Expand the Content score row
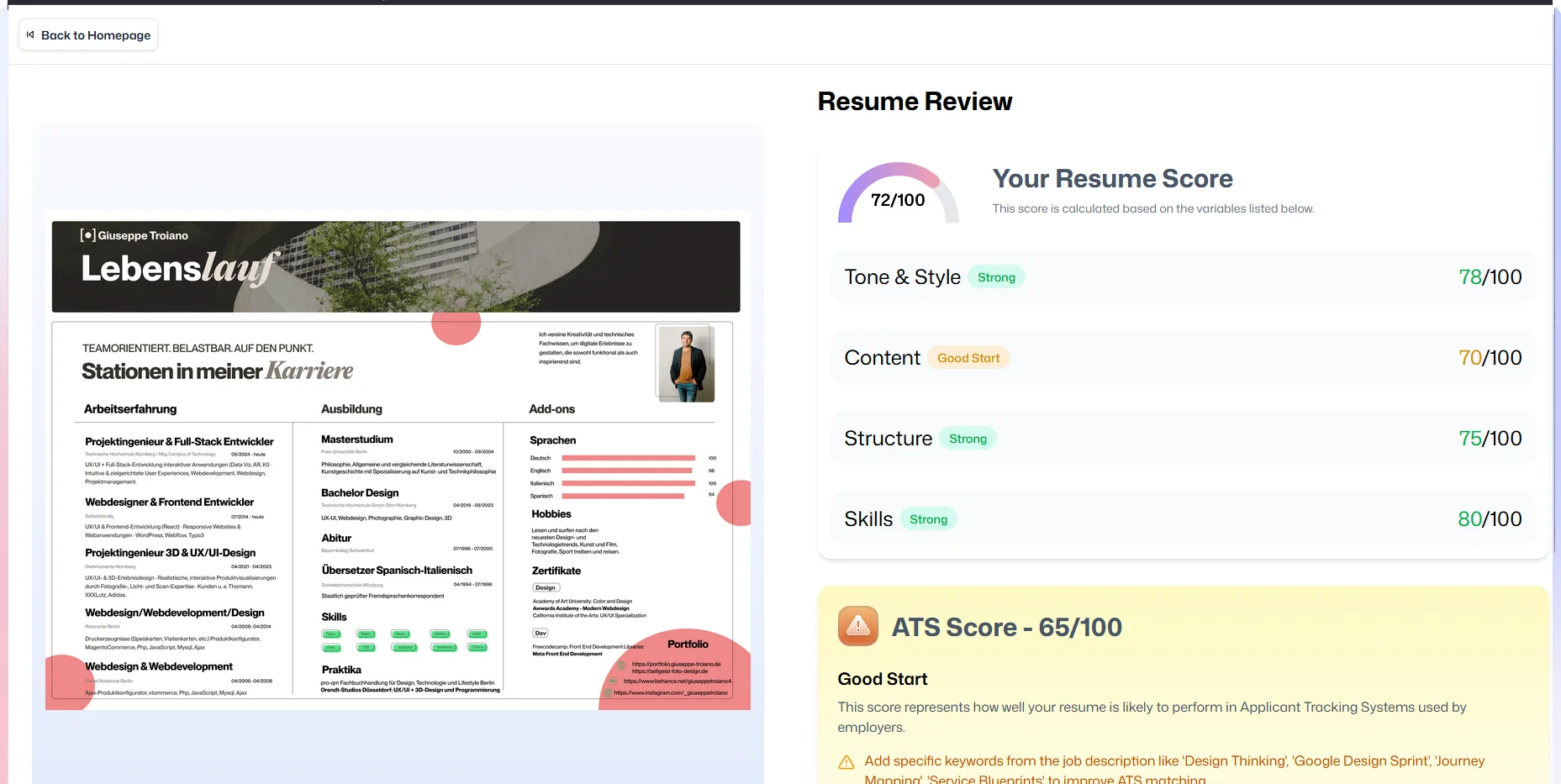1561x784 pixels. [1182, 358]
